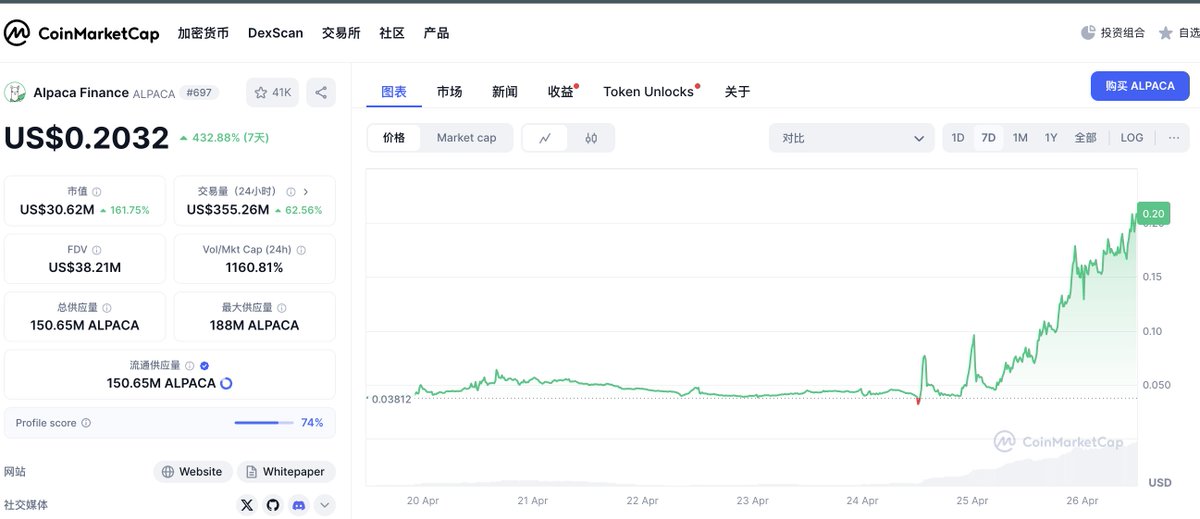Image resolution: width=1200 pixels, height=519 pixels.
Task: Open the Discord social link
Action: tap(298, 505)
